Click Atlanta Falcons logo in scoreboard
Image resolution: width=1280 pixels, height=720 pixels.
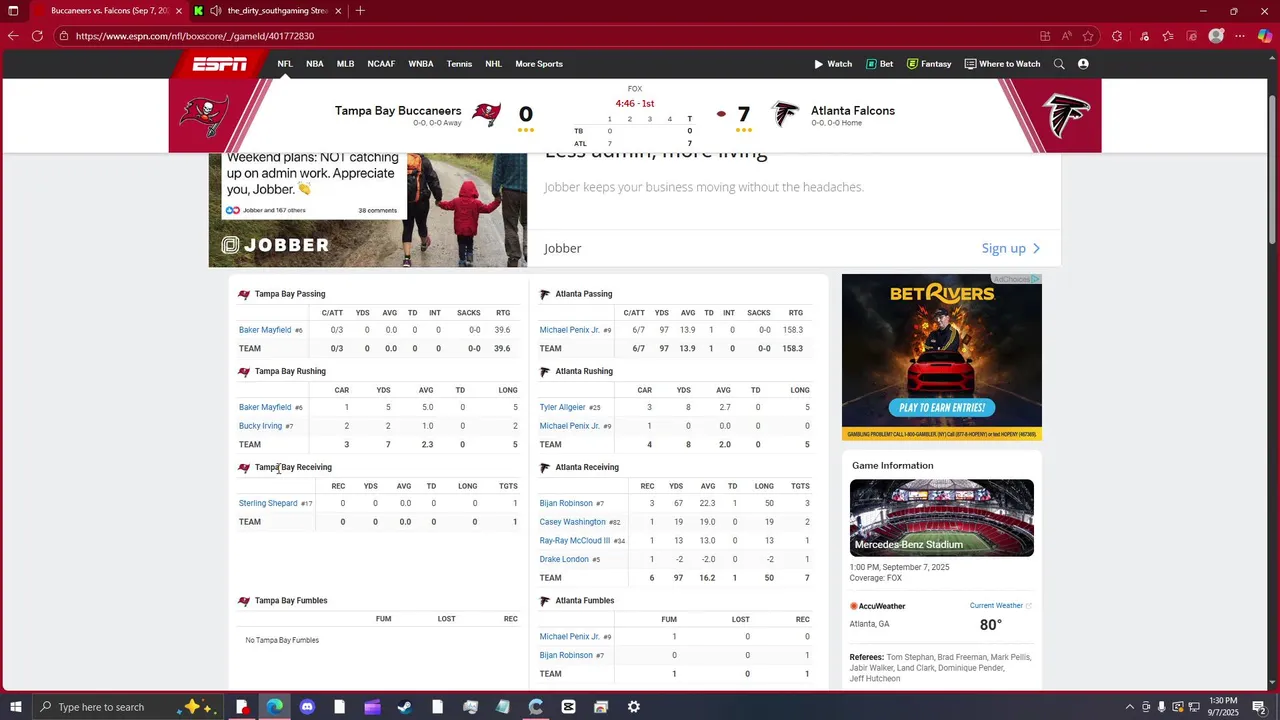tap(786, 114)
